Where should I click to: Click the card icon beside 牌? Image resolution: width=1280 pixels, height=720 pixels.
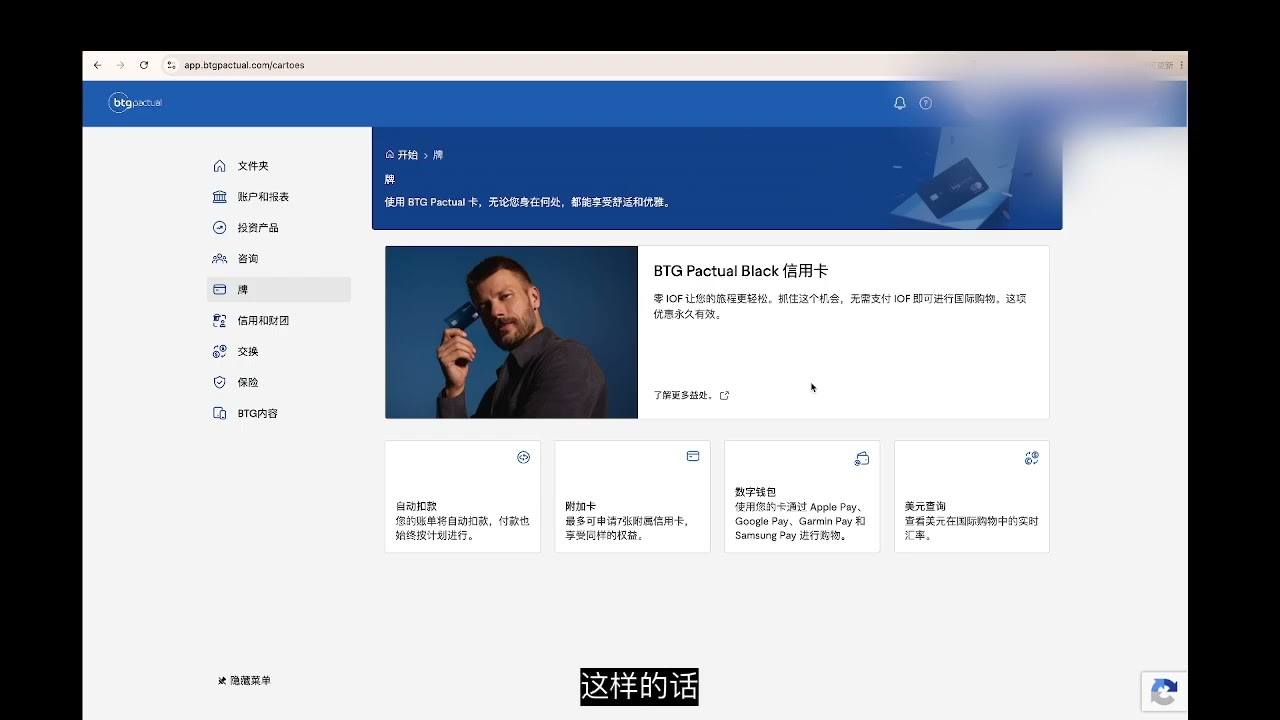[x=220, y=290]
